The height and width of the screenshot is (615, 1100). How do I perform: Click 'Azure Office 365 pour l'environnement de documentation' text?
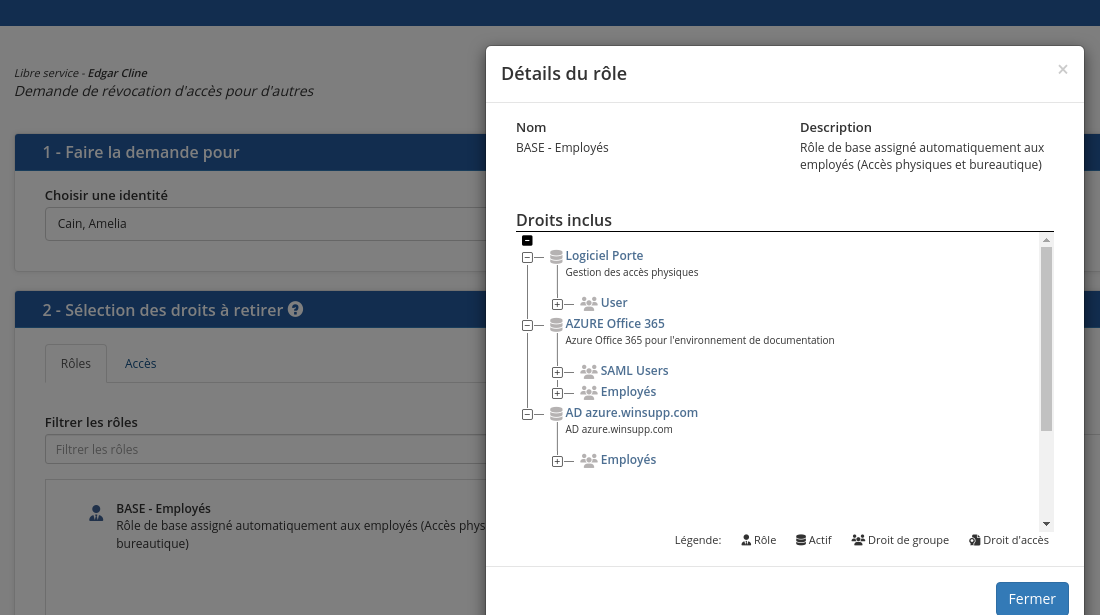[x=699, y=340]
